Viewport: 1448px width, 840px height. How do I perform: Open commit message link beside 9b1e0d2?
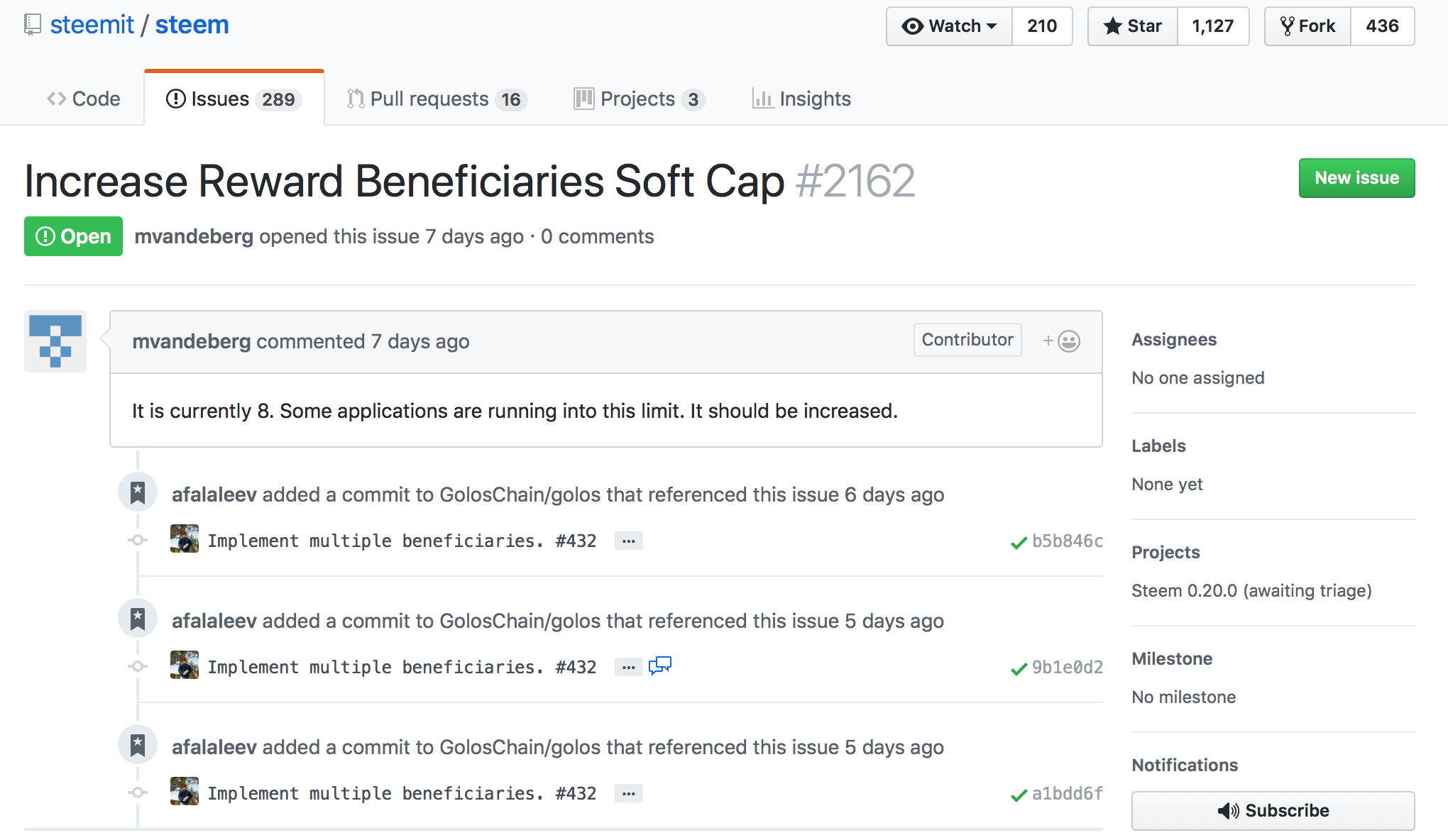[402, 667]
